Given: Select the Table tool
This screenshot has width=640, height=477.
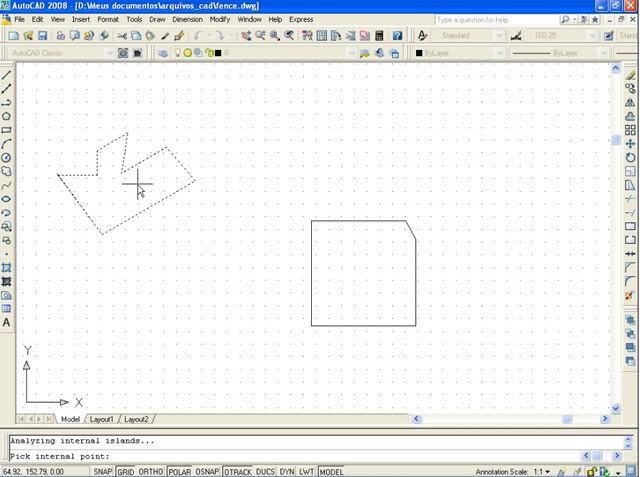Looking at the screenshot, I should click(x=6, y=309).
